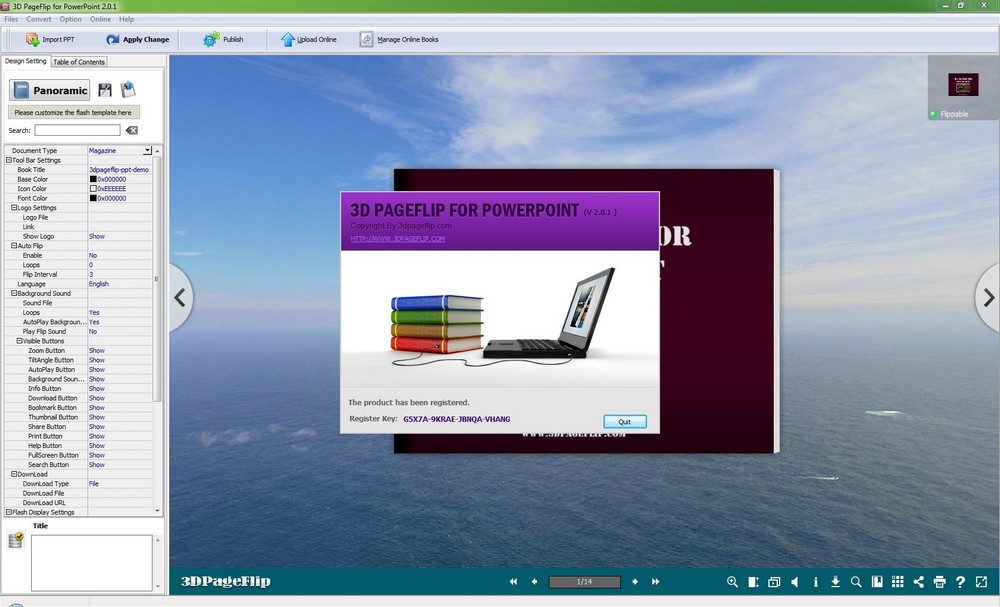Collapse the Visible Buttons group
This screenshot has height=607, width=1000.
(19, 341)
